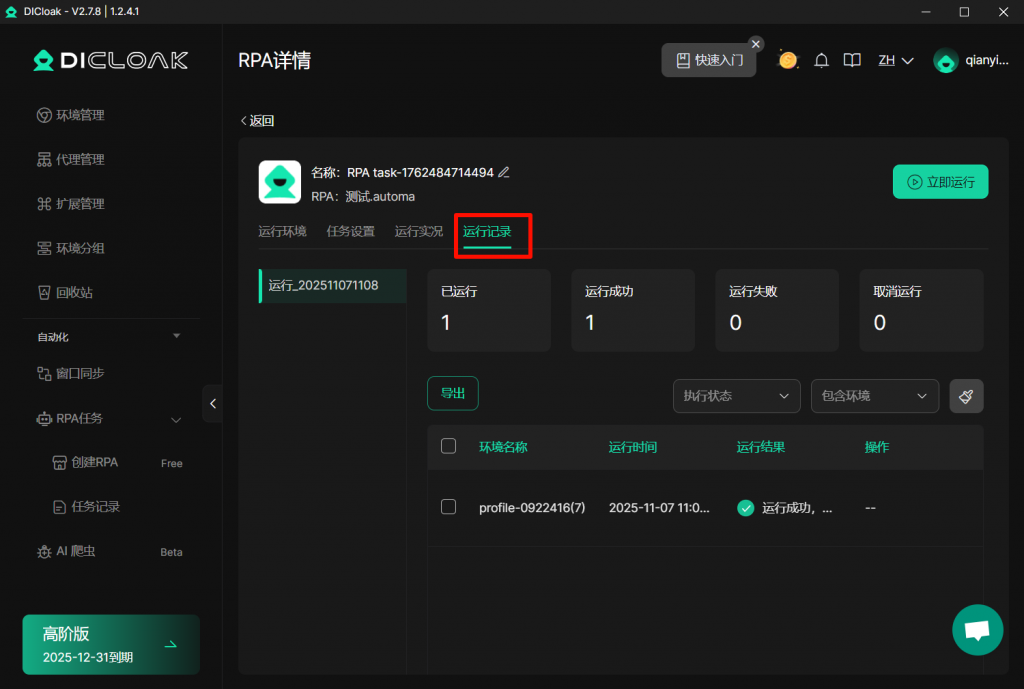
Task: Switch to the 运行环境 tab
Action: 282,231
